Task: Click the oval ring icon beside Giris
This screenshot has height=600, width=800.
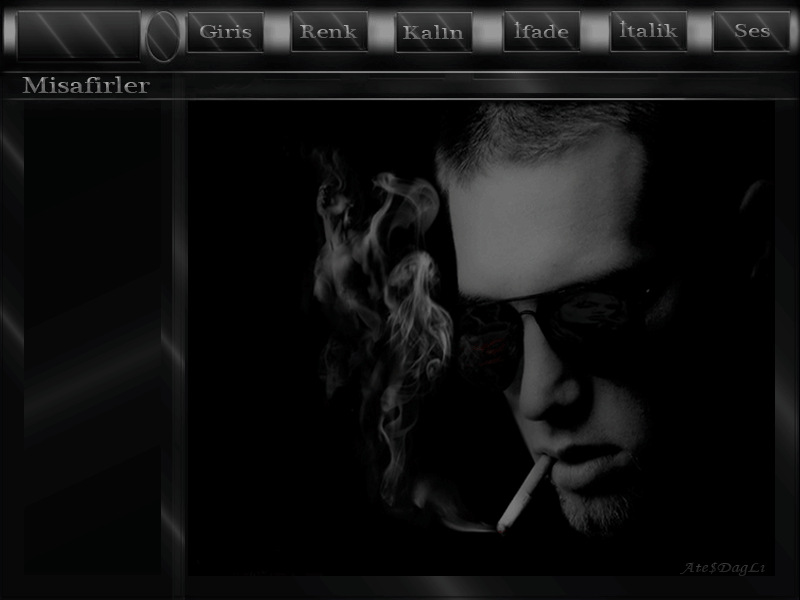Action: coord(163,35)
